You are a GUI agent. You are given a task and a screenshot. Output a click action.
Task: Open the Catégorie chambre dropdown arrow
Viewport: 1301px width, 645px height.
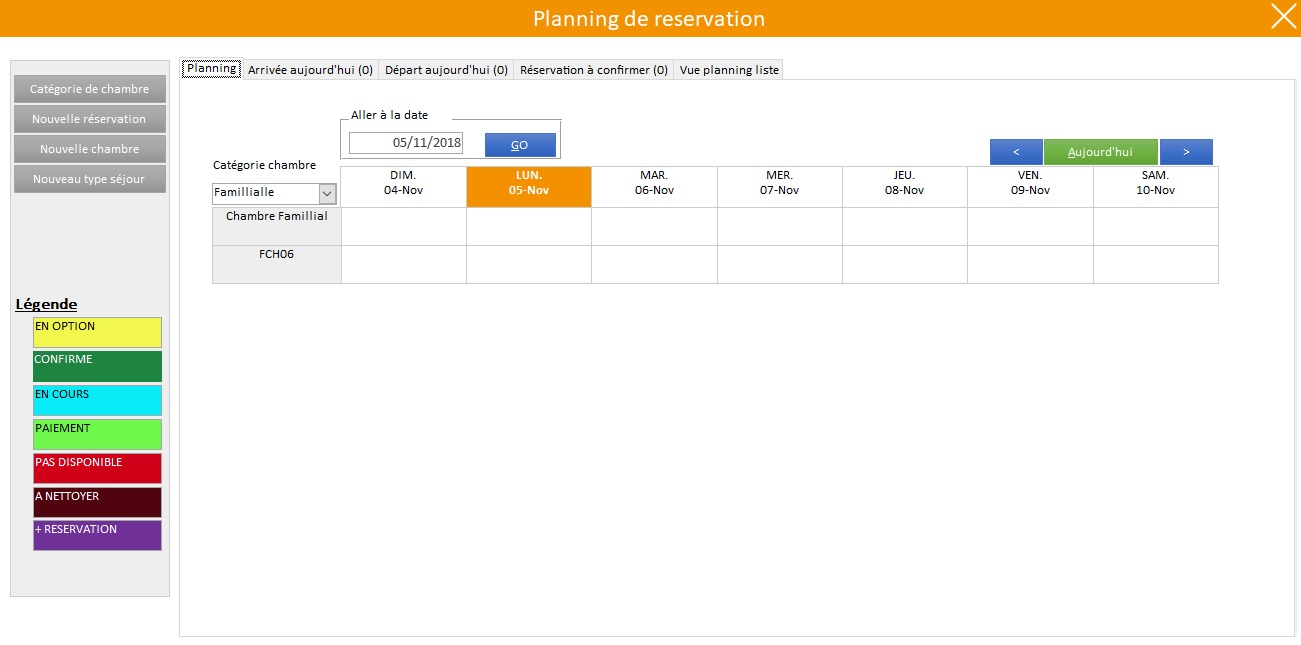pos(327,193)
